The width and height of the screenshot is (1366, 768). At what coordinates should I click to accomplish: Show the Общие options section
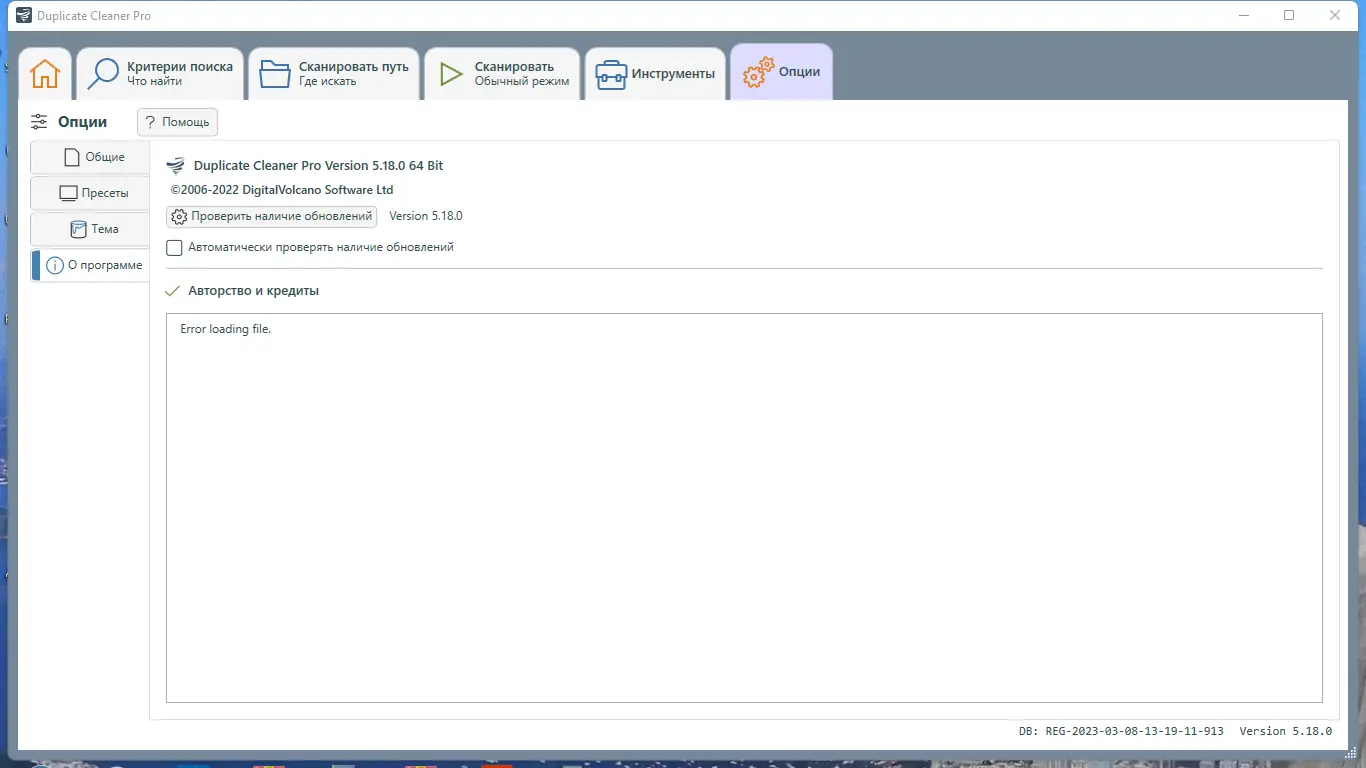coord(90,157)
